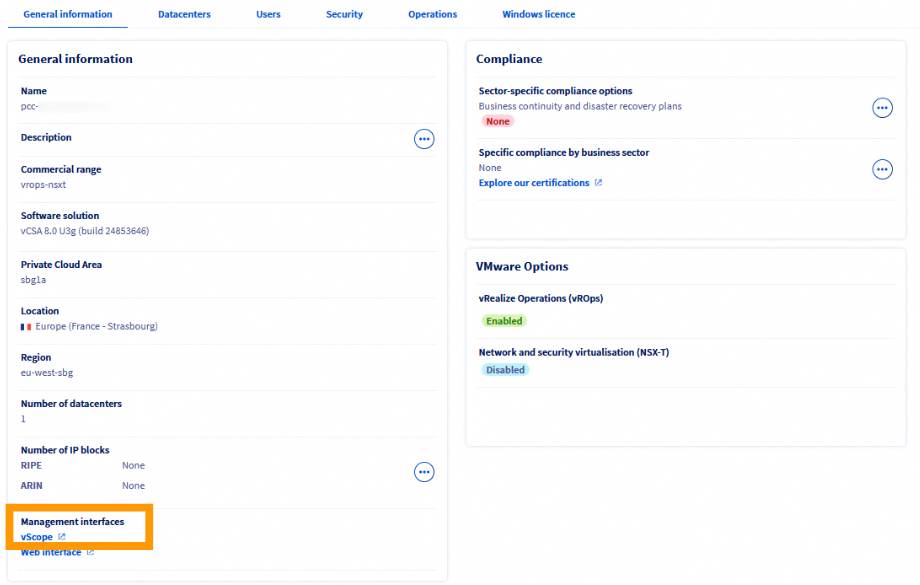Click external link icon beside Web interface
This screenshot has width=920, height=585.
point(90,552)
